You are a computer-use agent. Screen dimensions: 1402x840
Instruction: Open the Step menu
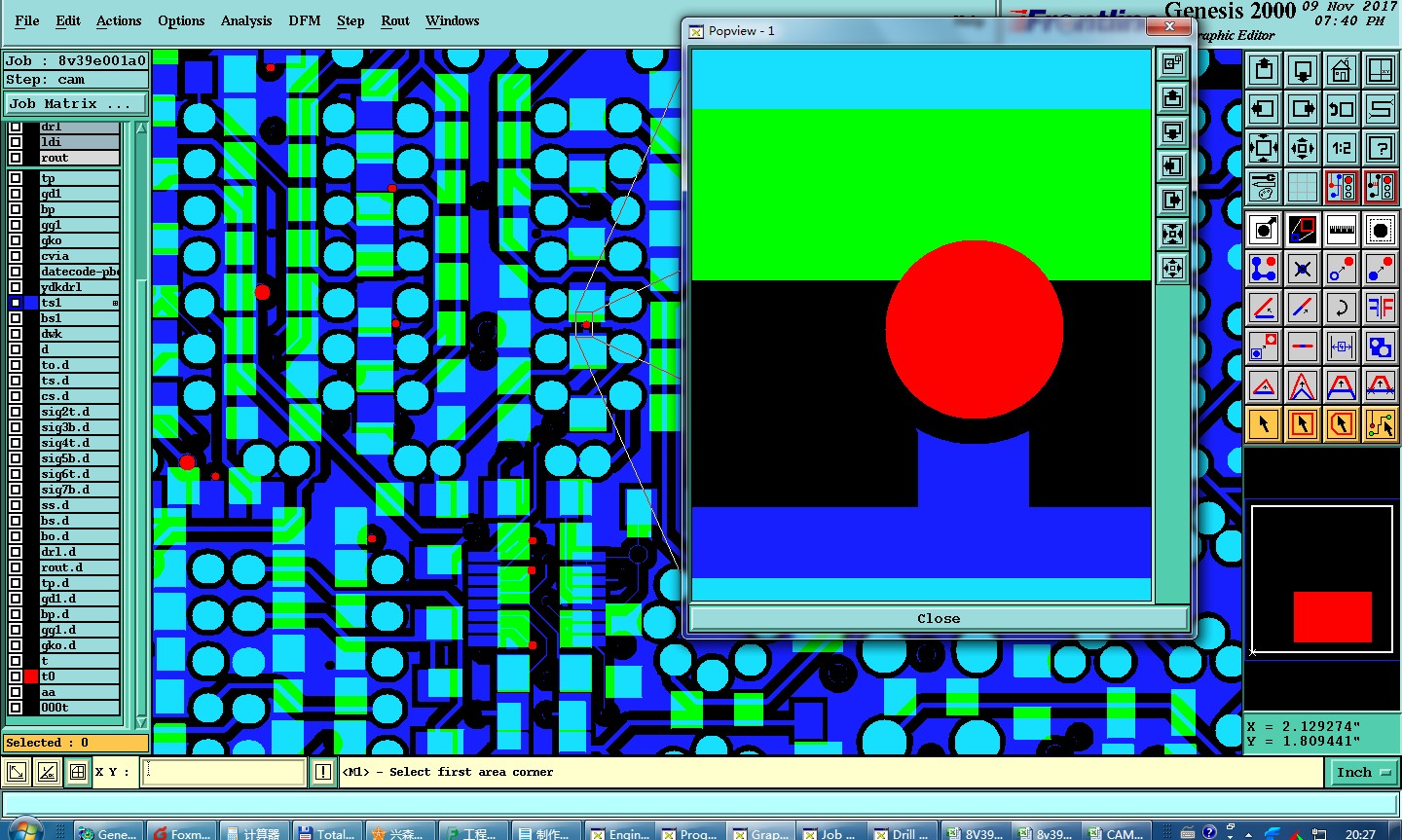tap(350, 20)
